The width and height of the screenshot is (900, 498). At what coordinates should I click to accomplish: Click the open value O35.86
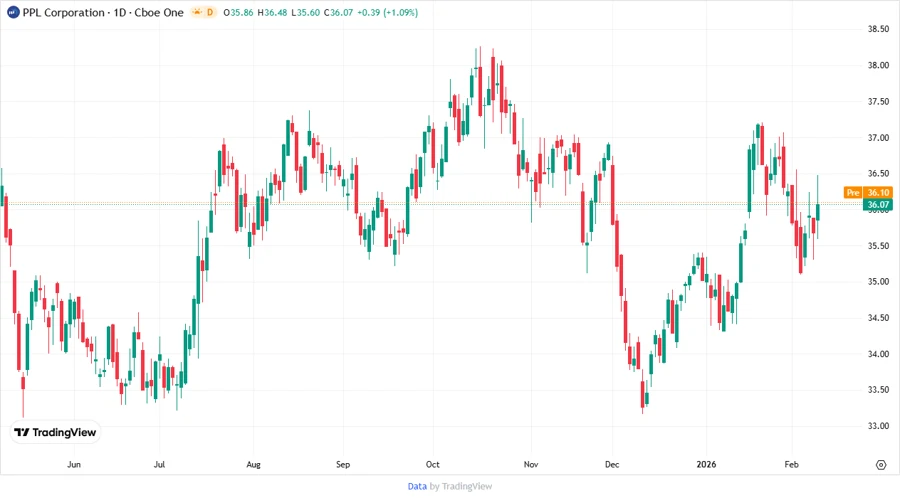(238, 12)
